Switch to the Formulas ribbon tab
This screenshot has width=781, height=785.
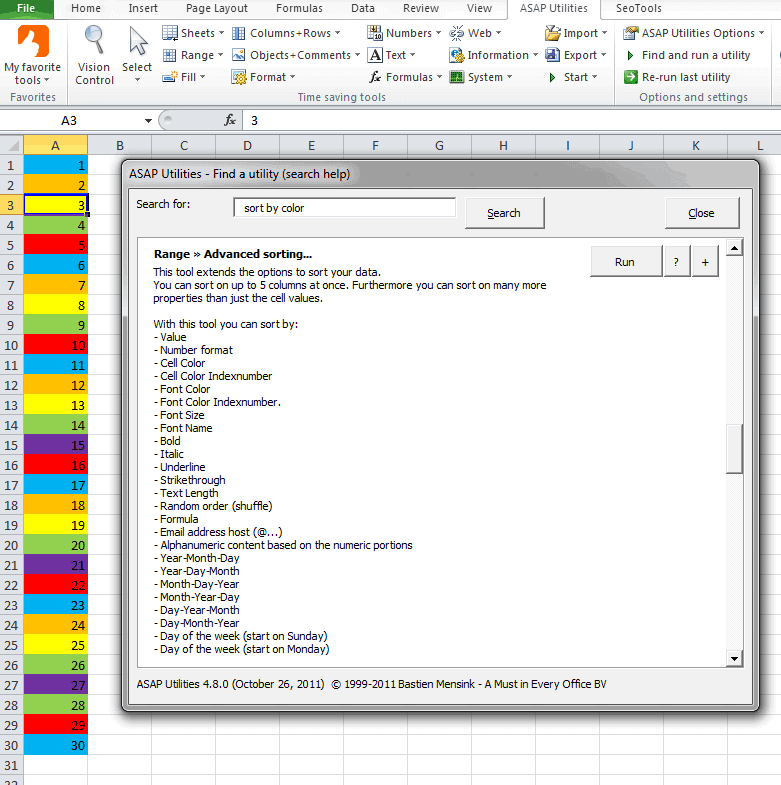point(299,9)
